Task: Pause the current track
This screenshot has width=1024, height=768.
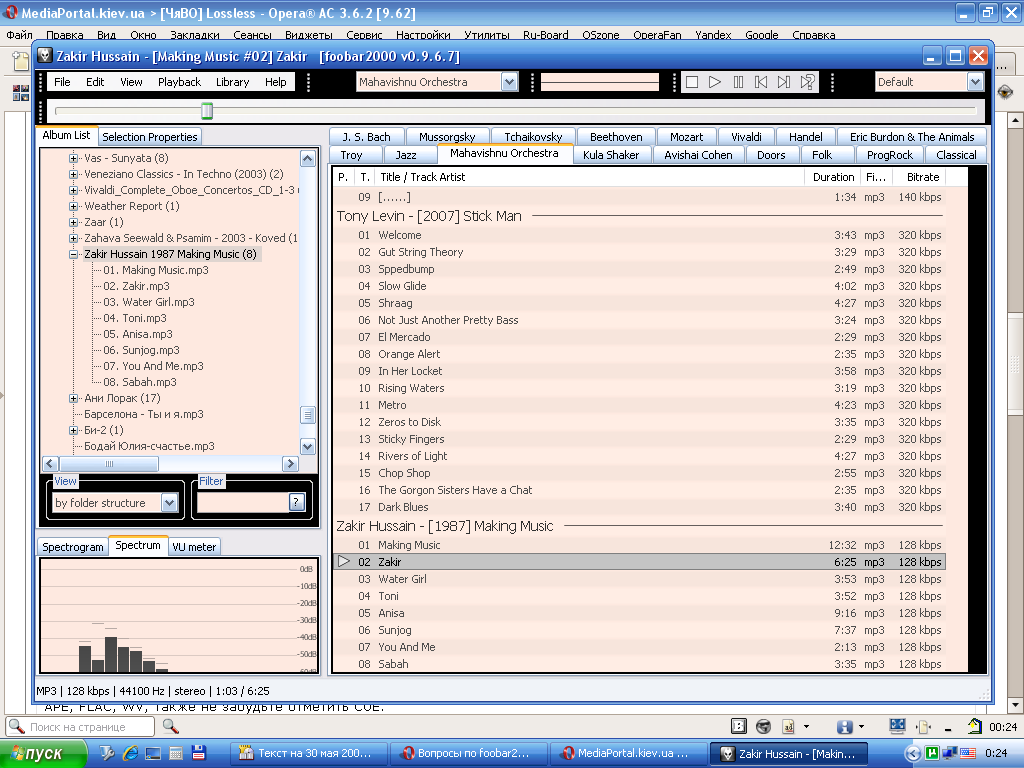Action: tap(738, 82)
